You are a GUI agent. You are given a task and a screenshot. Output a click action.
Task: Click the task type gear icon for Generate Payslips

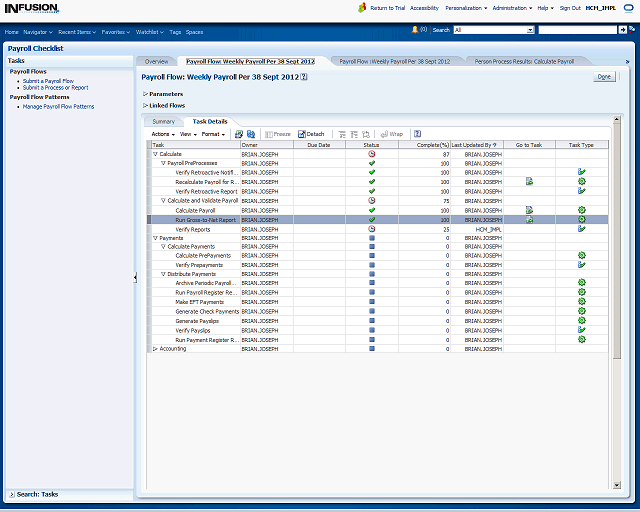581,320
